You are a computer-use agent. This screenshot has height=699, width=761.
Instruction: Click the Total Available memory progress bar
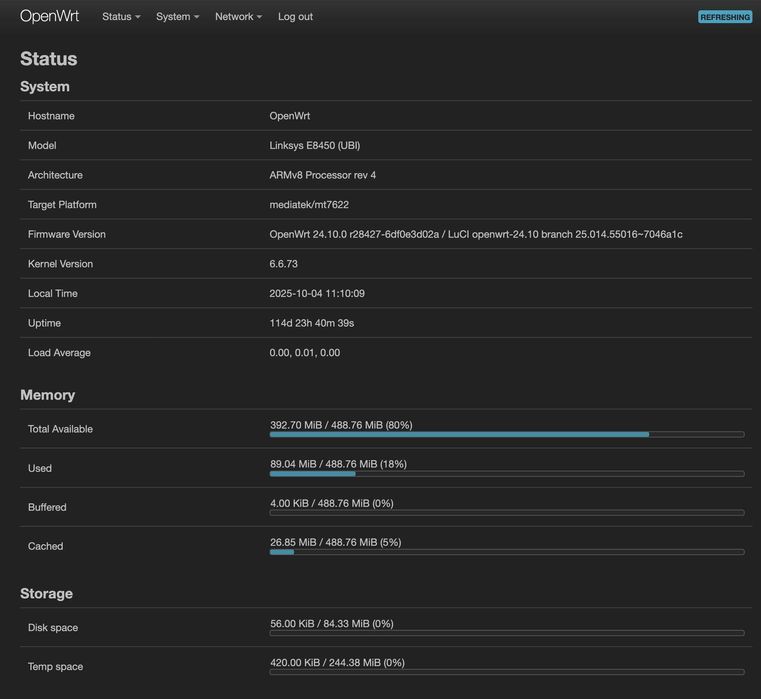pos(507,434)
